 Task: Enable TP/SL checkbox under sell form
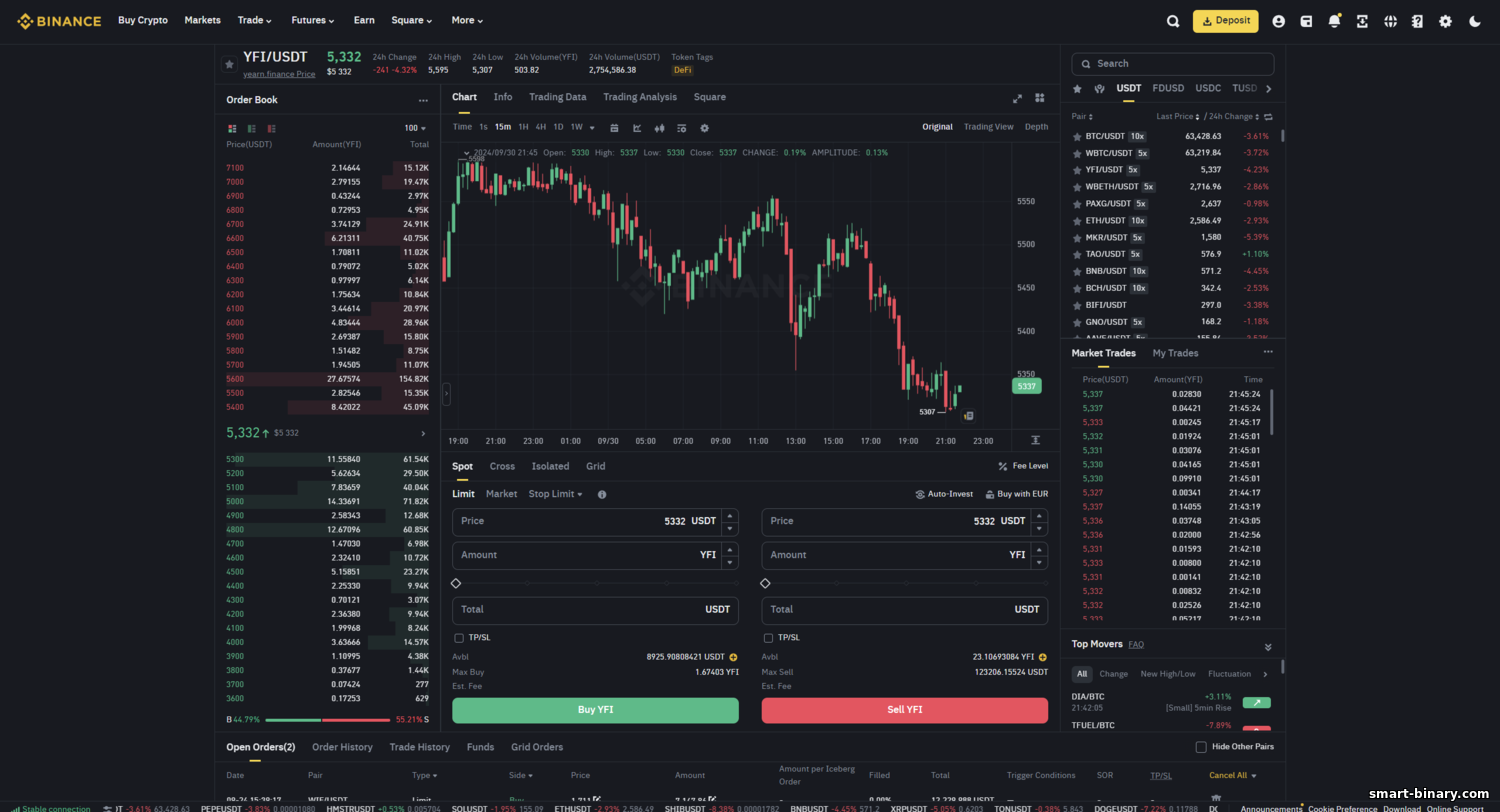coord(768,638)
